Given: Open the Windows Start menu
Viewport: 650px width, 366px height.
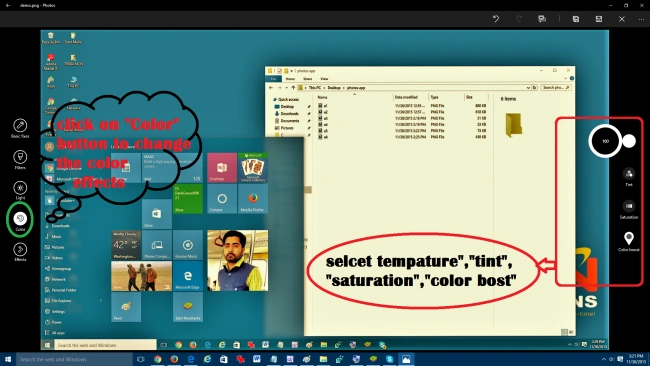Looking at the screenshot, I should coord(8,359).
